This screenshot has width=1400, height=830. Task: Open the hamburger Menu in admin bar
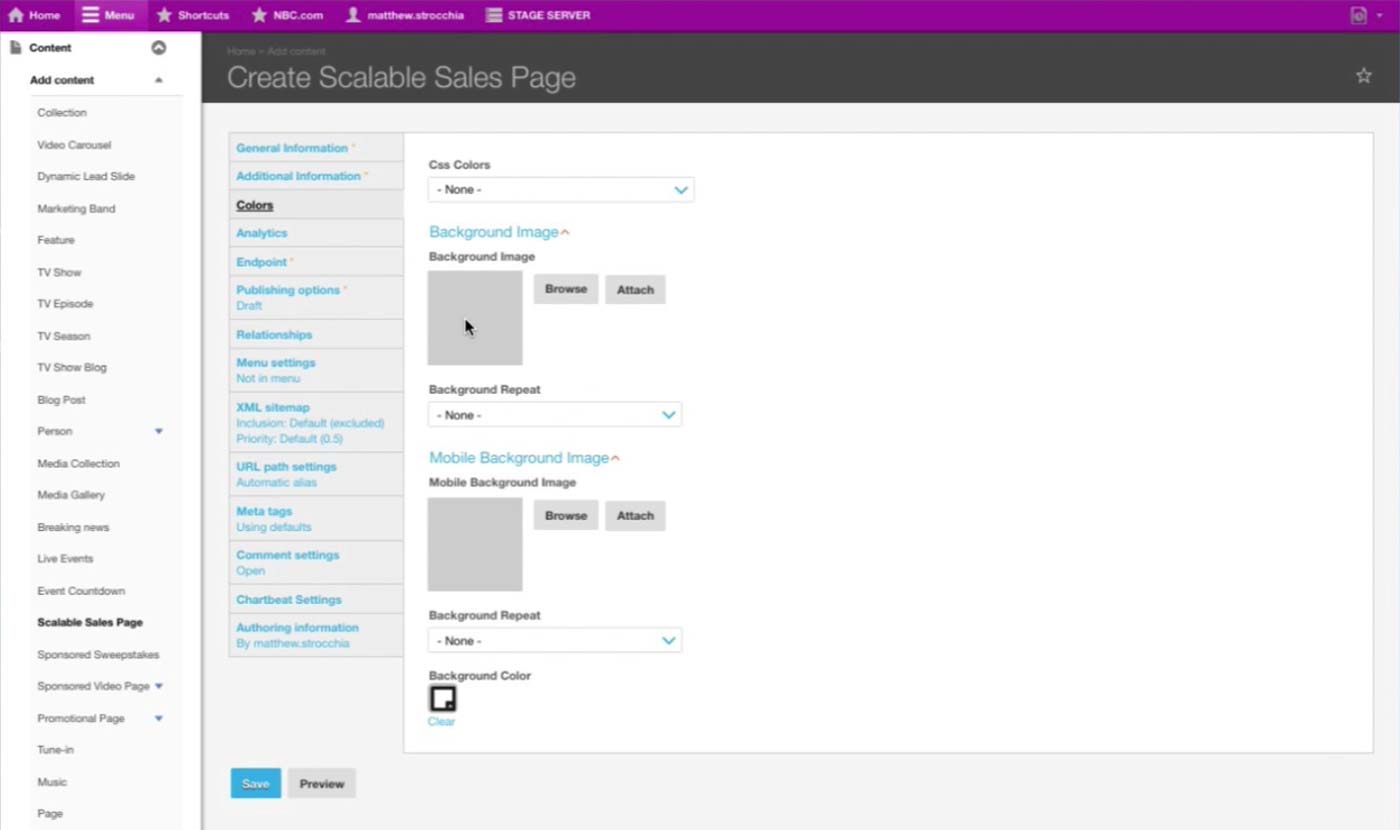click(x=91, y=15)
